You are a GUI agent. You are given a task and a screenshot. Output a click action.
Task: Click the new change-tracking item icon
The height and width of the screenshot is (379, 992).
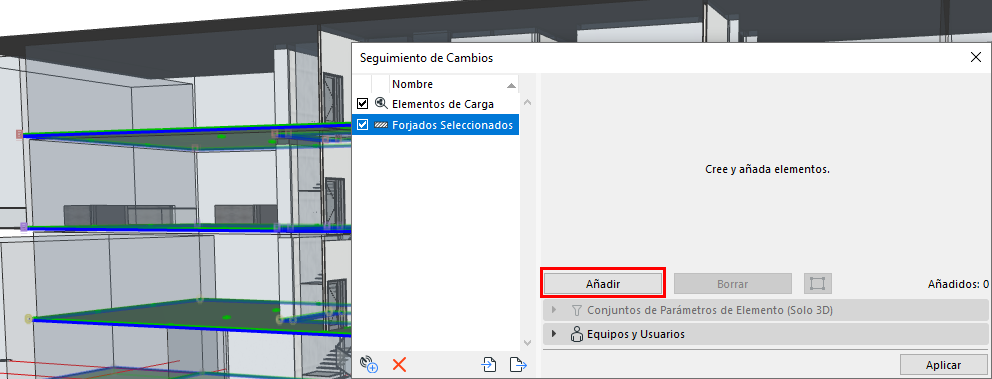click(369, 364)
